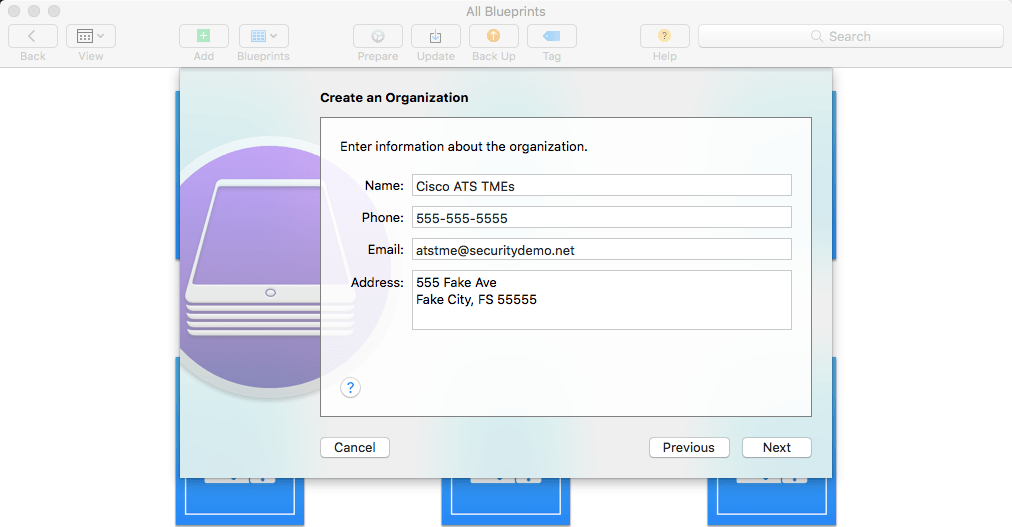Open the View dropdown in toolbar
Image resolution: width=1012 pixels, height=527 pixels.
(91, 36)
